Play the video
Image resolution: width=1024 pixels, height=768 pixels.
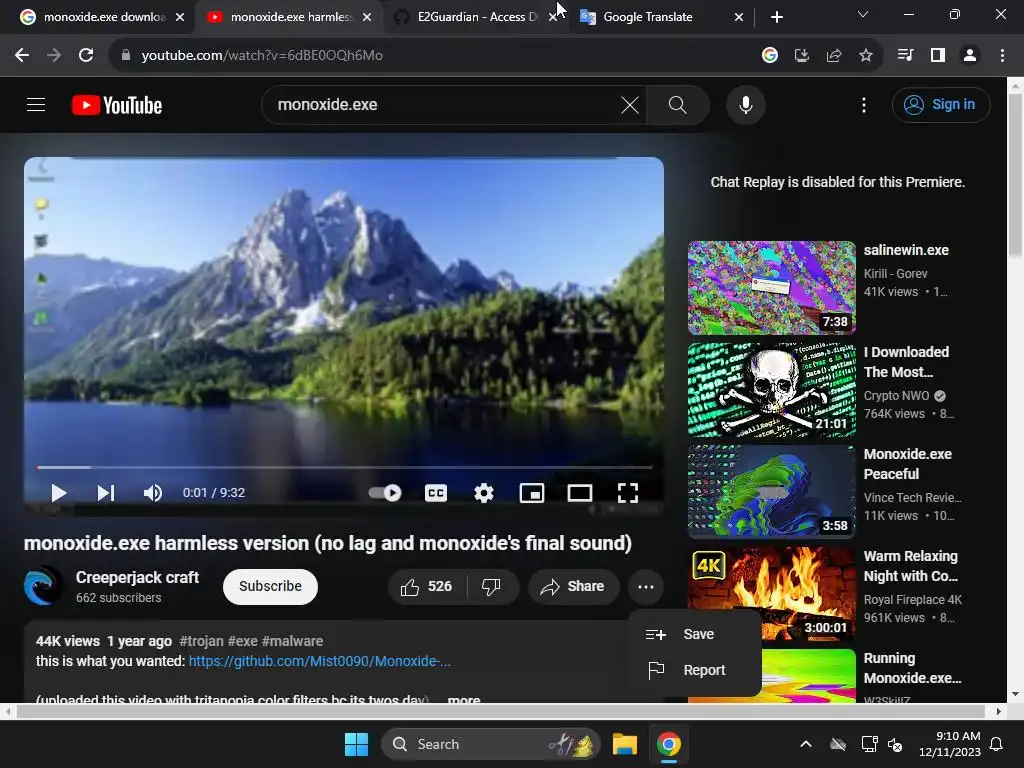[x=59, y=493]
